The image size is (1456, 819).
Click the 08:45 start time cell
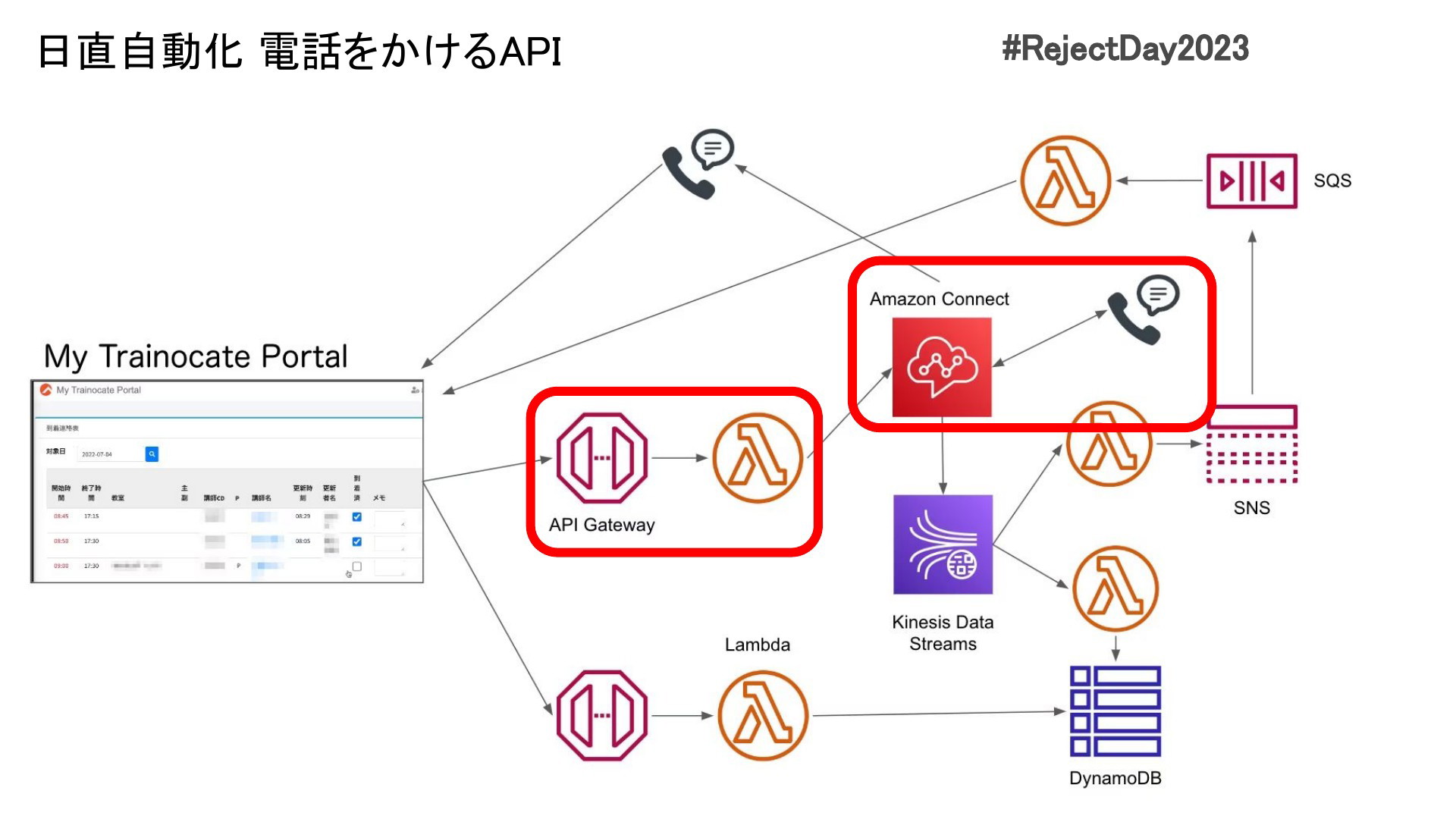click(61, 516)
